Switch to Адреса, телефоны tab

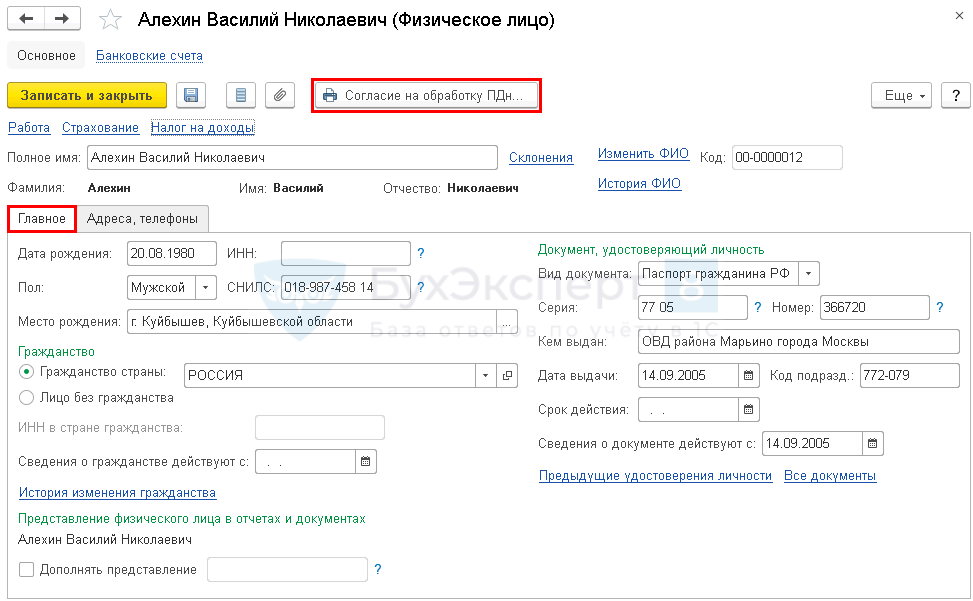[142, 219]
